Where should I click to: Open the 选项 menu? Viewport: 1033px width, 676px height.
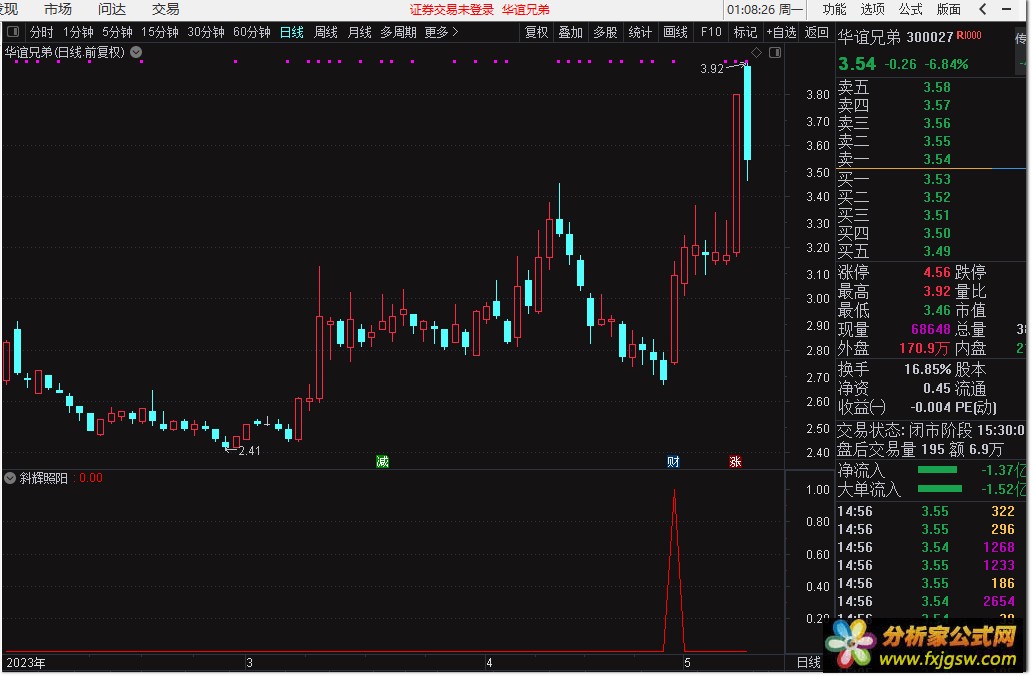coord(872,9)
